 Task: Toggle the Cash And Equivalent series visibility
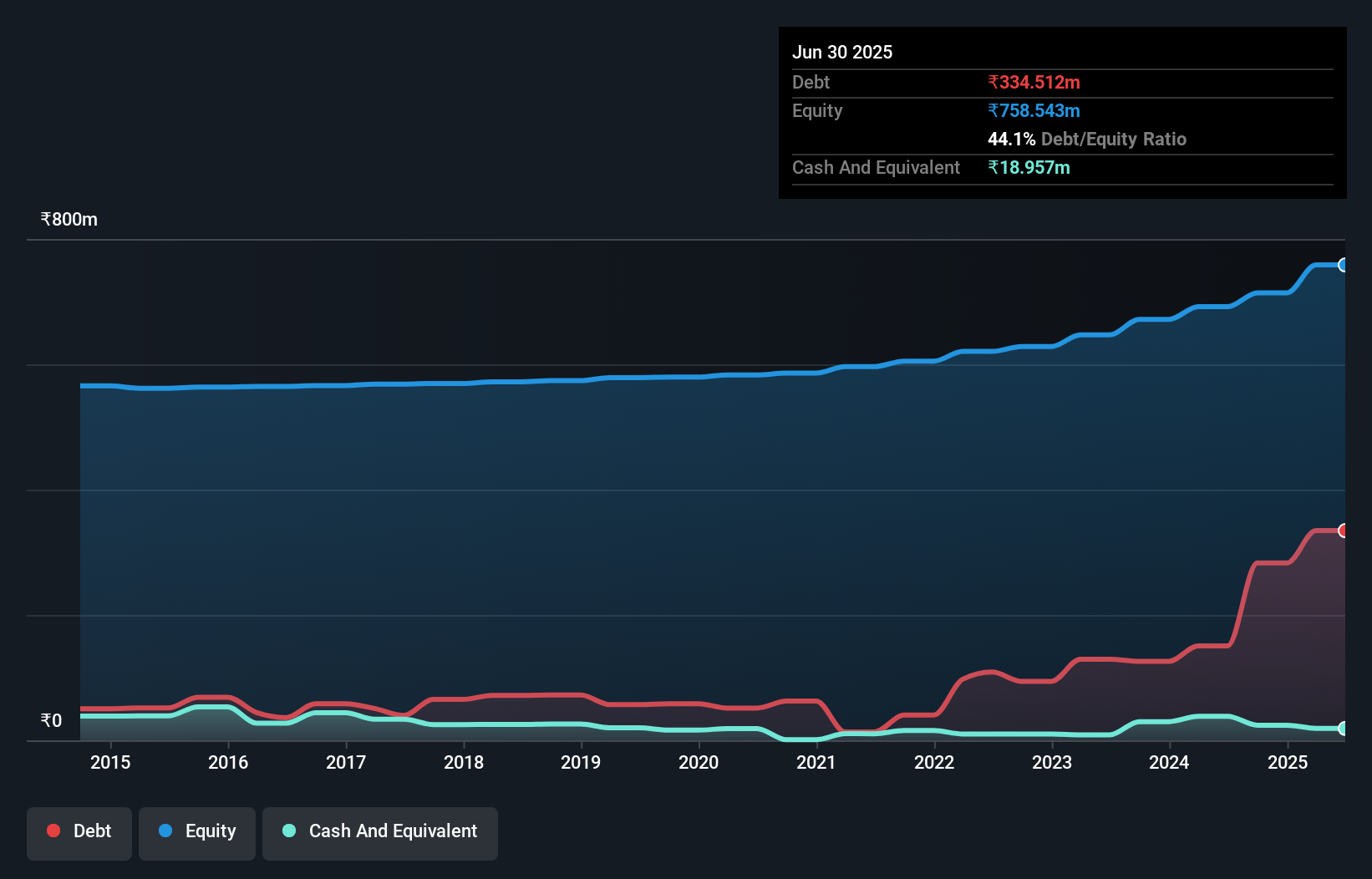pos(379,832)
